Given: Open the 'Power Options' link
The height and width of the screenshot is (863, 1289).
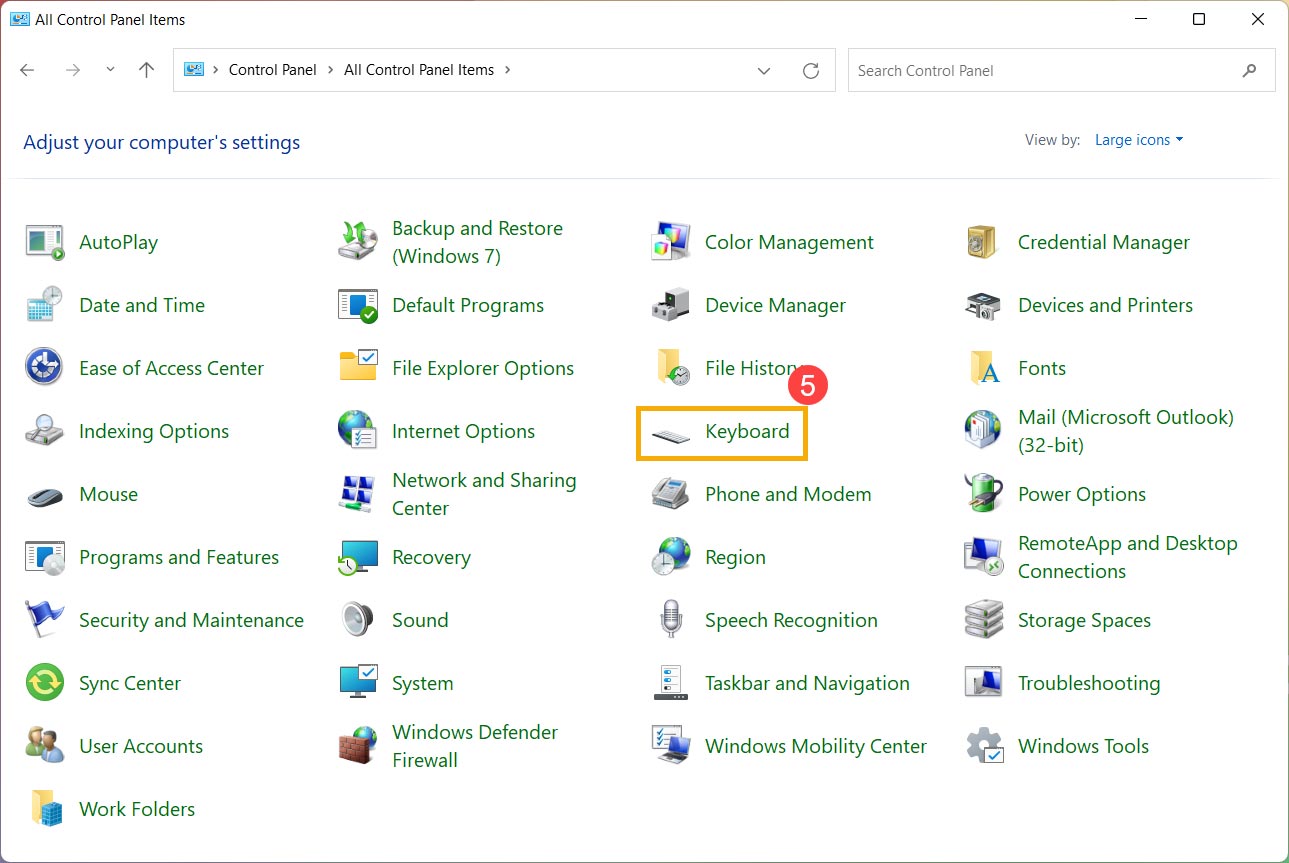Looking at the screenshot, I should coord(1082,494).
